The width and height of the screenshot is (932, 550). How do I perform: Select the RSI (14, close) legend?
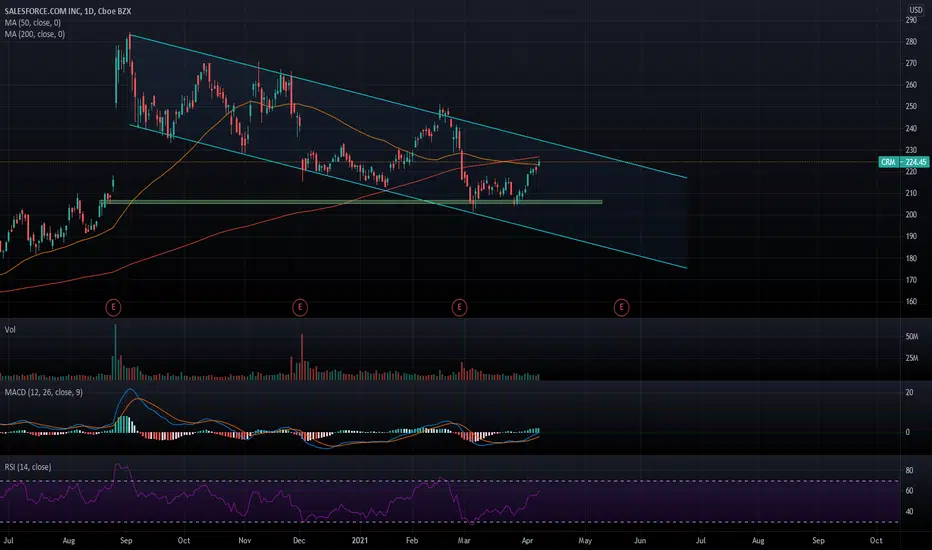point(28,467)
